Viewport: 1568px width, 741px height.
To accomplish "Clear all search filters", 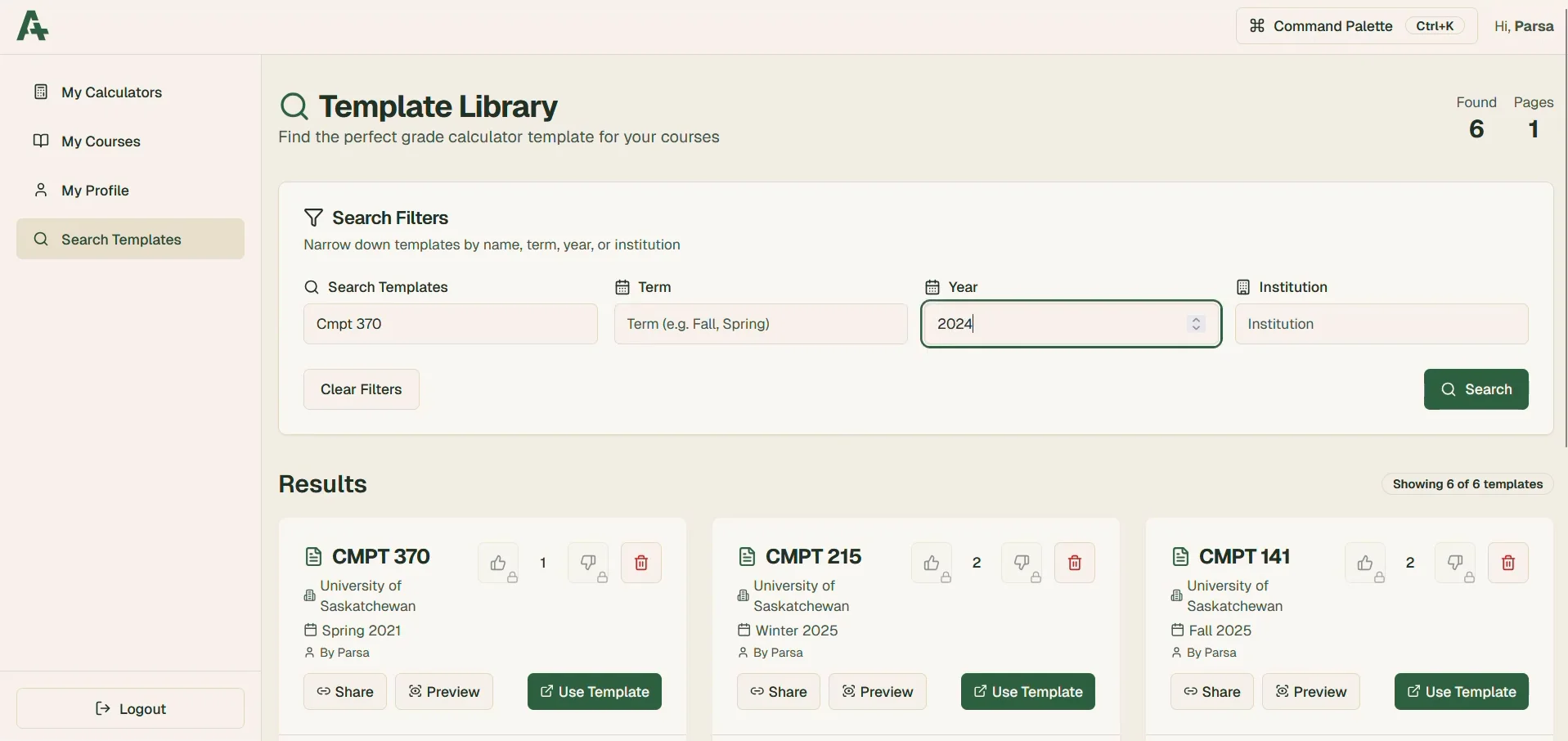I will click(x=361, y=389).
